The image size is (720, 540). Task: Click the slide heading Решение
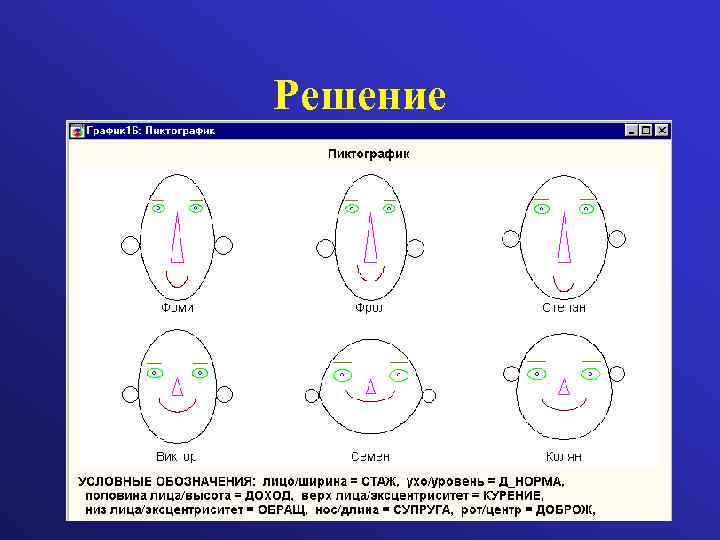(360, 95)
